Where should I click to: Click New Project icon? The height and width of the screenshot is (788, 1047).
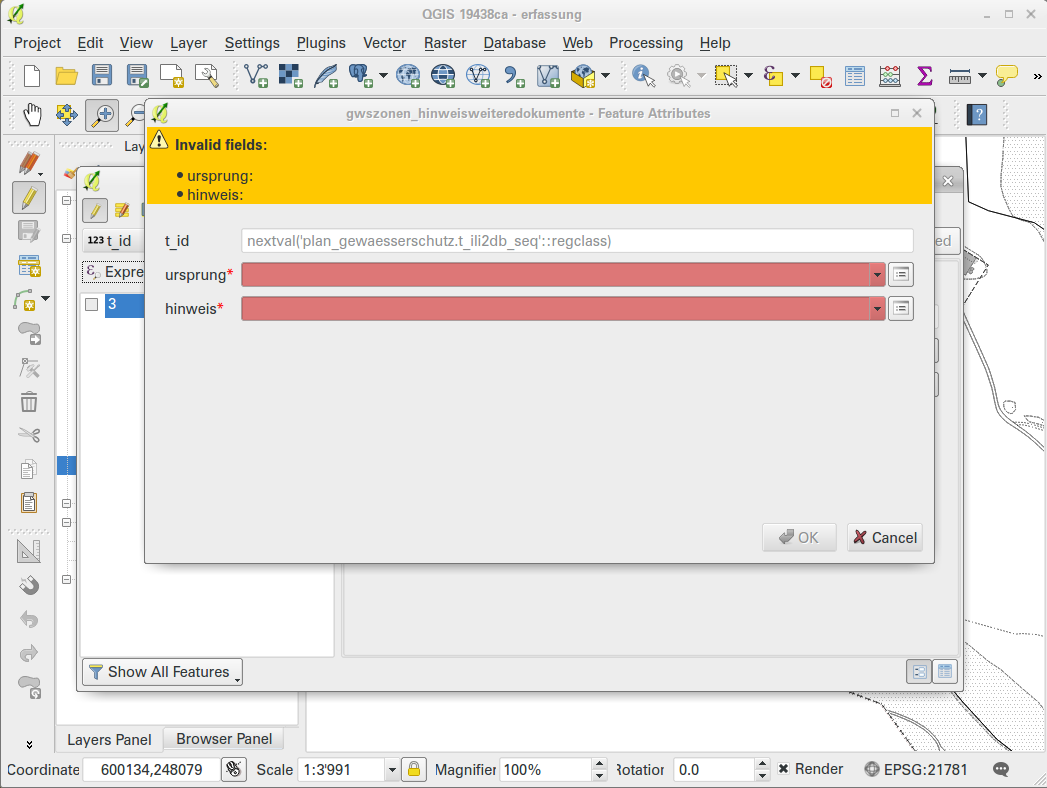click(x=31, y=75)
